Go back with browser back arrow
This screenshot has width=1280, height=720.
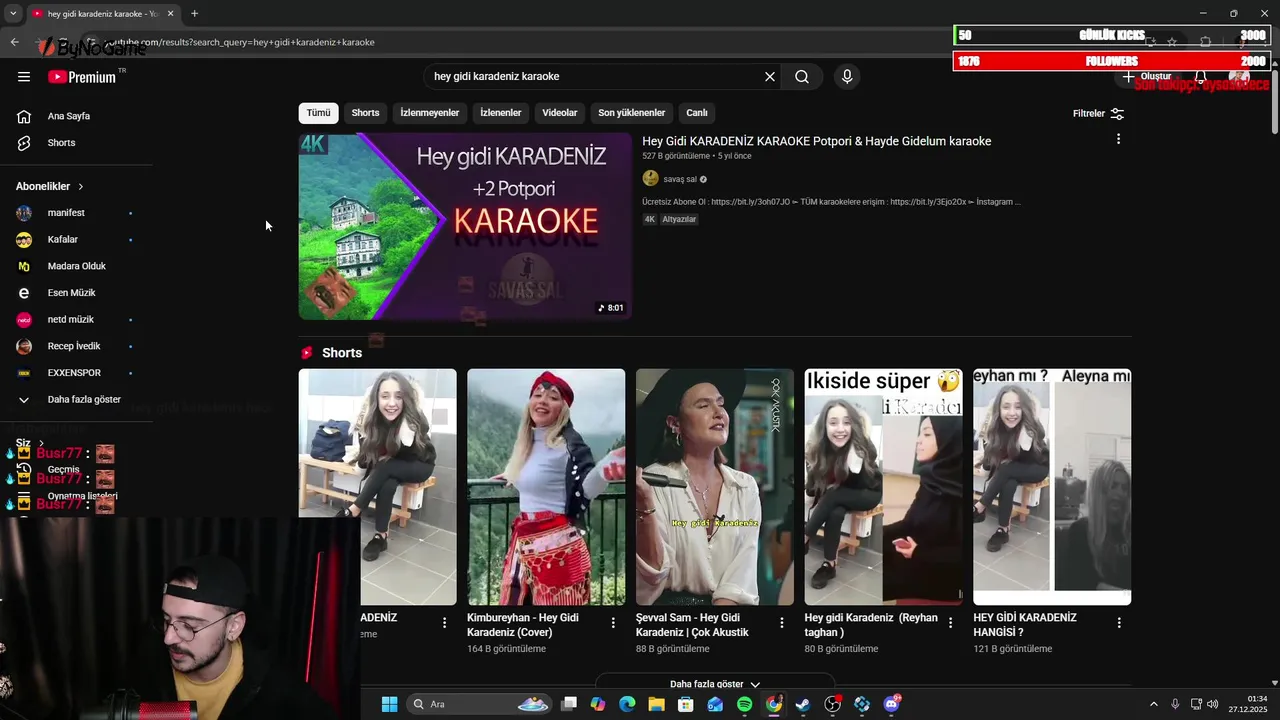click(14, 42)
